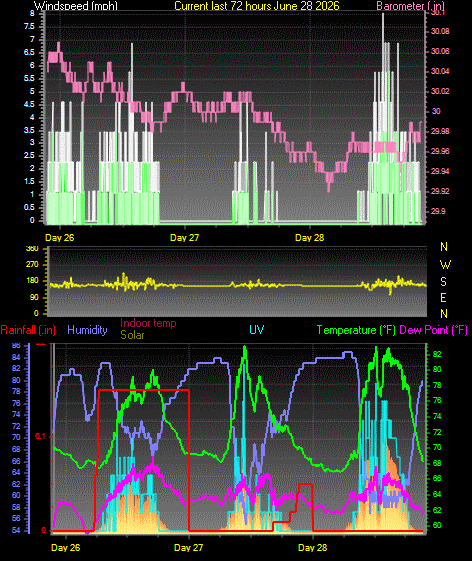Click Day 27 marker under wind chart

(x=184, y=238)
